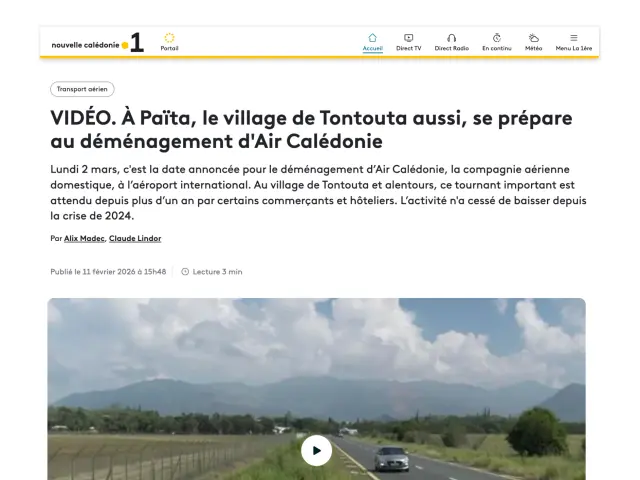Click the article headline about Tontouta
The width and height of the screenshot is (640, 480).
click(311, 129)
